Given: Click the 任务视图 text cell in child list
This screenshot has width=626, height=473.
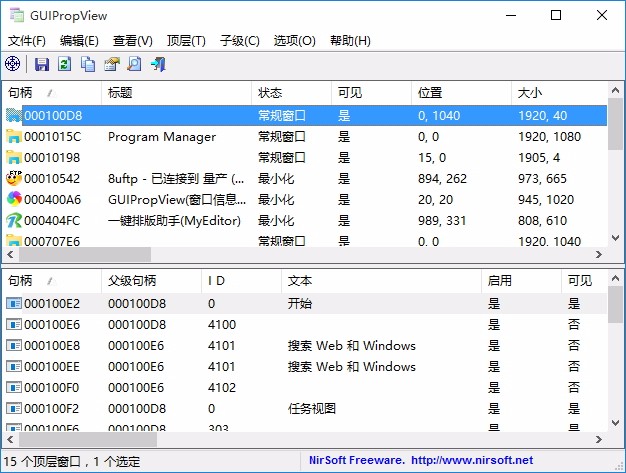Looking at the screenshot, I should pyautogui.click(x=312, y=408).
